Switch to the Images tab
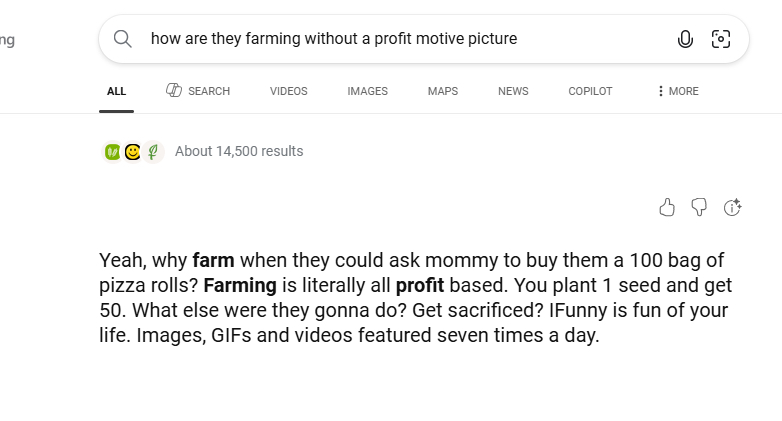The image size is (782, 421). point(367,91)
